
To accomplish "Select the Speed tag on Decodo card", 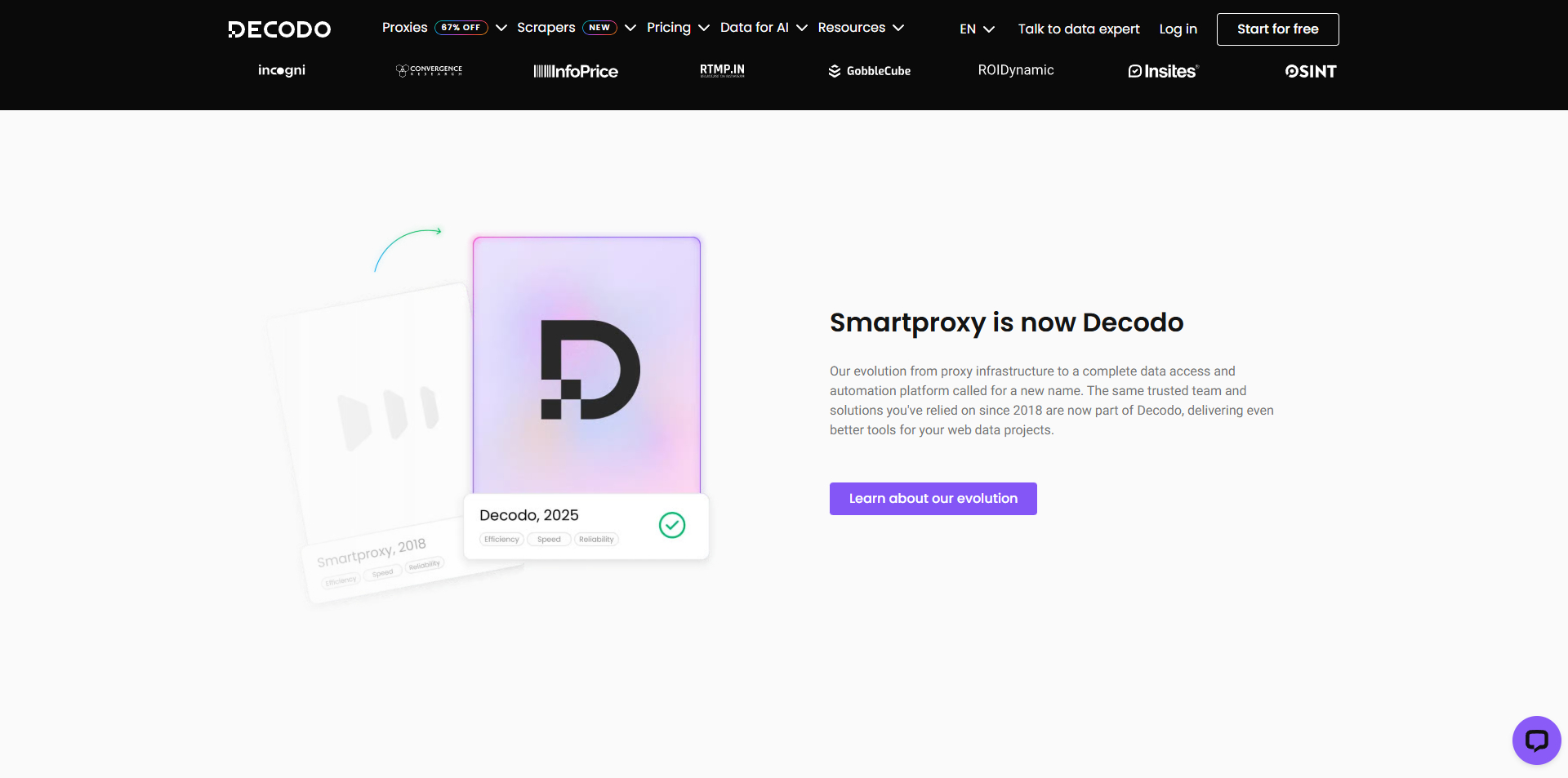I will [548, 539].
